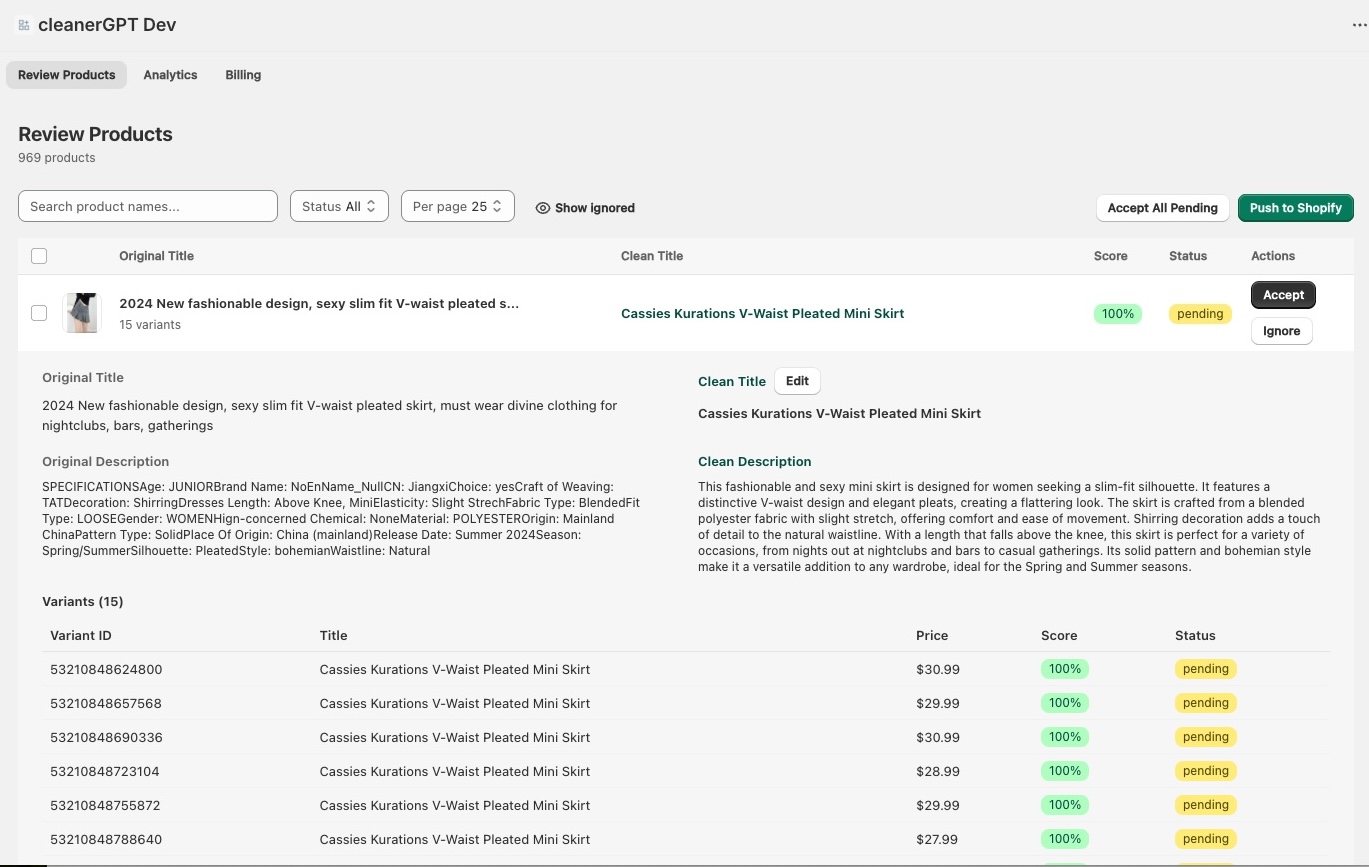The image size is (1369, 867).
Task: Click 100% score for variant 53210848657568
Action: click(x=1065, y=703)
